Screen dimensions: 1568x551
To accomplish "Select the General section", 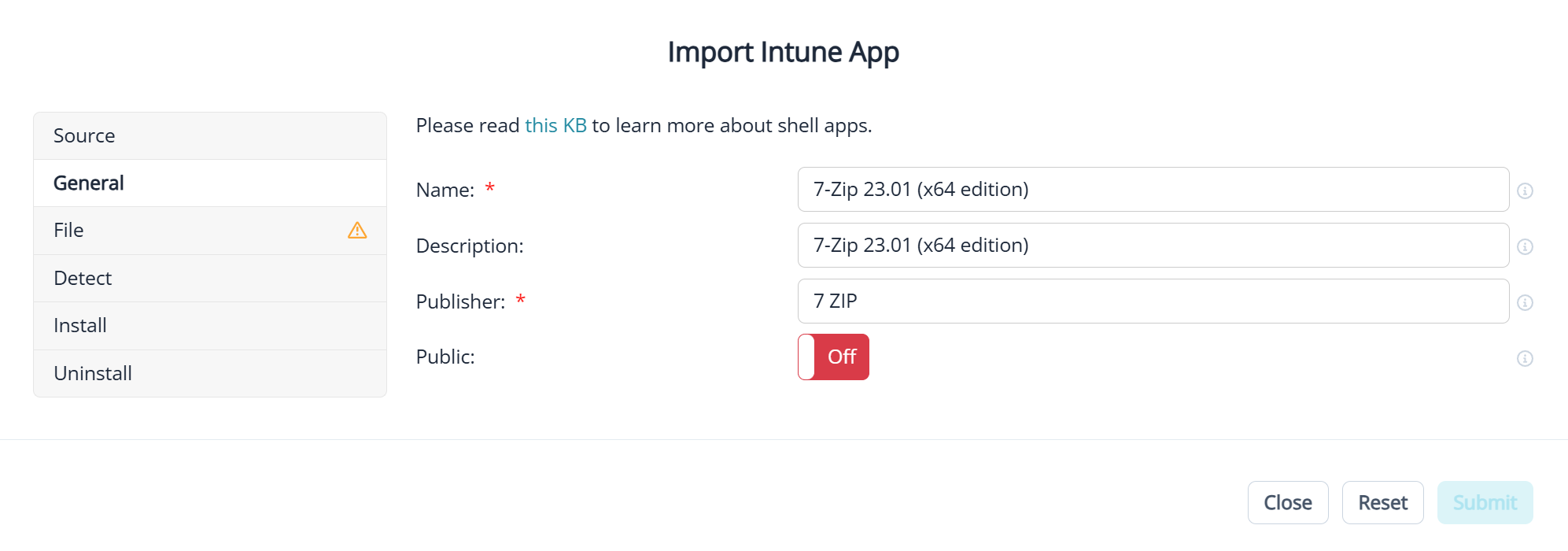I will [209, 183].
